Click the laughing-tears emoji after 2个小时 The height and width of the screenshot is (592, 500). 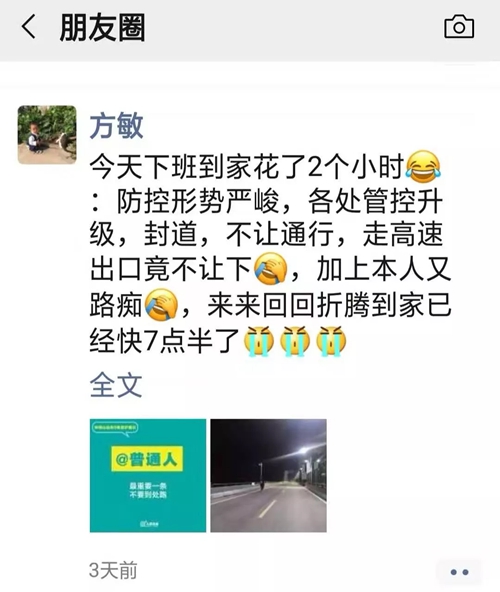[x=423, y=168]
